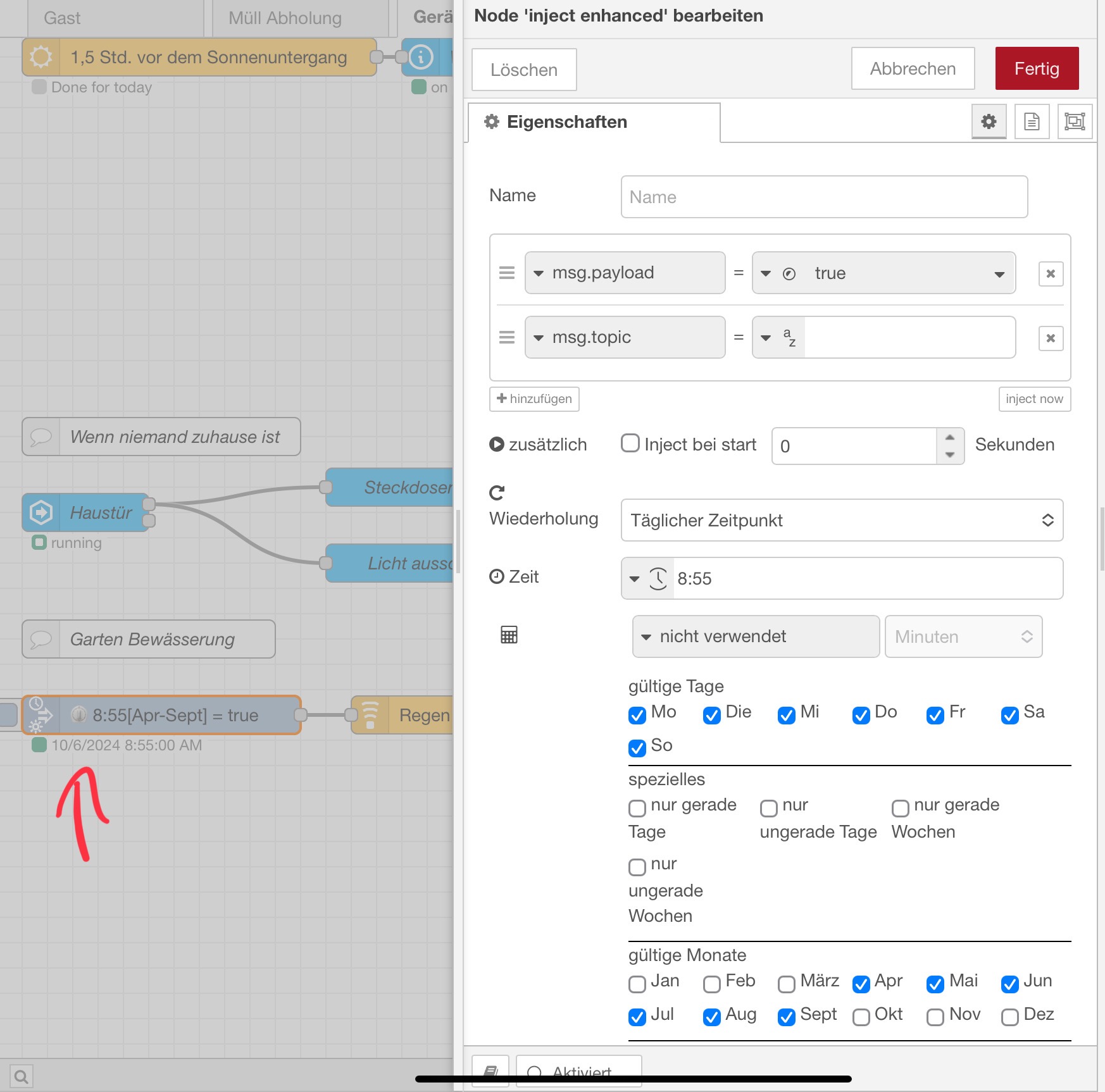This screenshot has width=1105, height=1092.
Task: Click the timer icon on the 8:55 inject node
Action: tap(41, 715)
